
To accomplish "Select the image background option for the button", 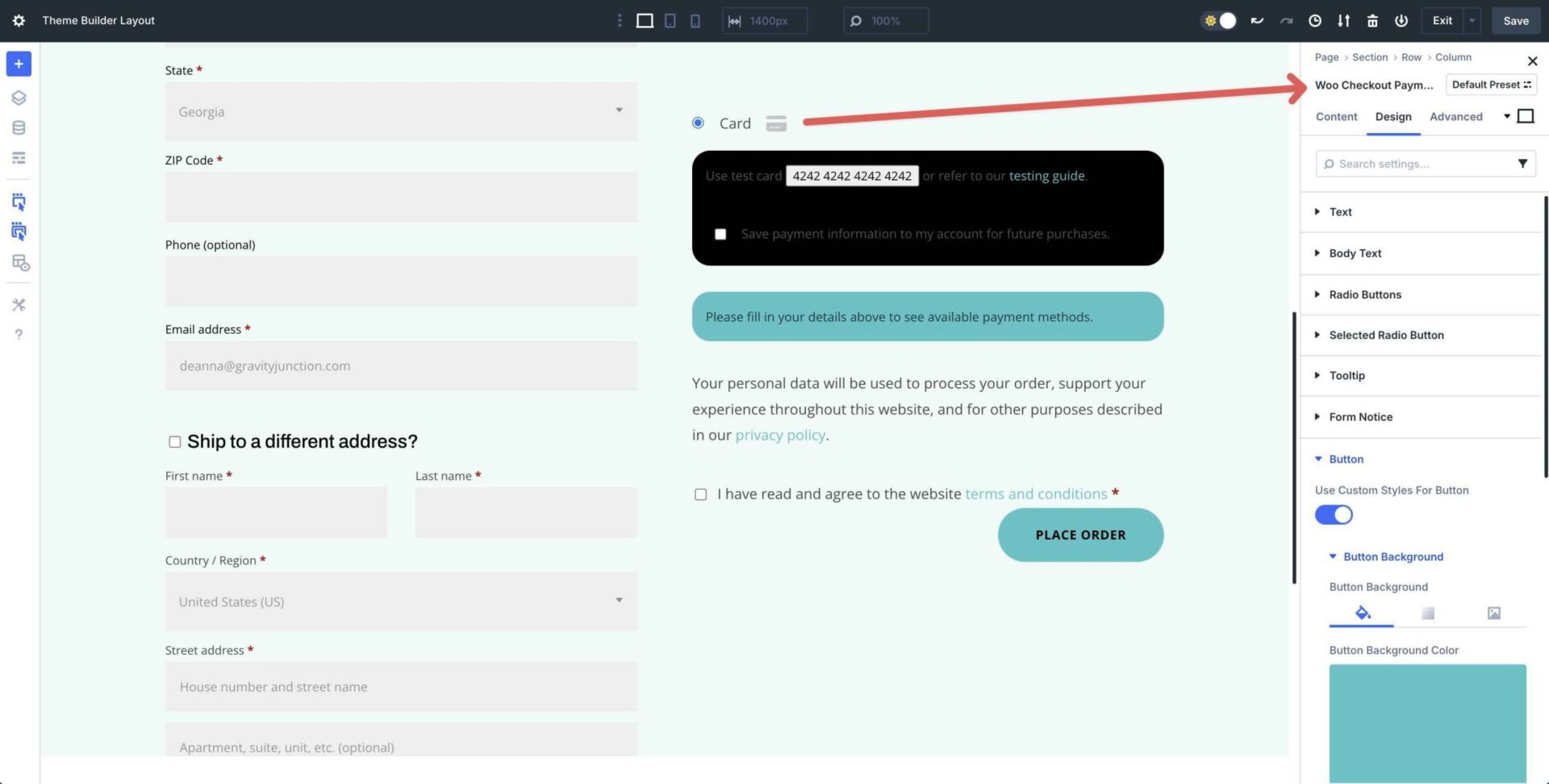I will pos(1493,613).
